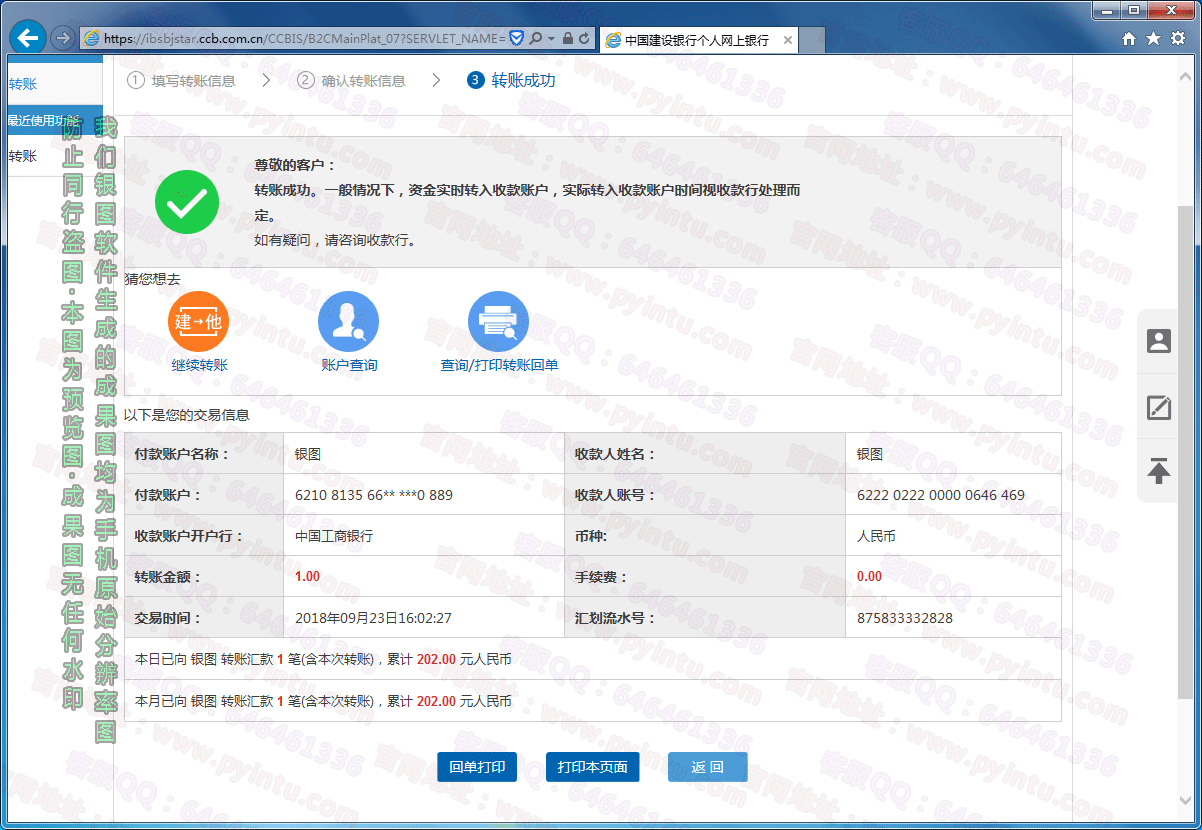The image size is (1202, 830).
Task: Click the 回单打印 button
Action: pyautogui.click(x=477, y=767)
